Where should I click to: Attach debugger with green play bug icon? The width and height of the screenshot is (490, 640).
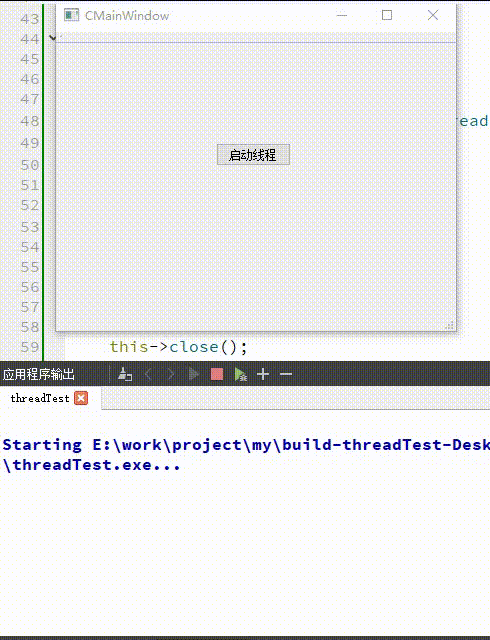(241, 374)
